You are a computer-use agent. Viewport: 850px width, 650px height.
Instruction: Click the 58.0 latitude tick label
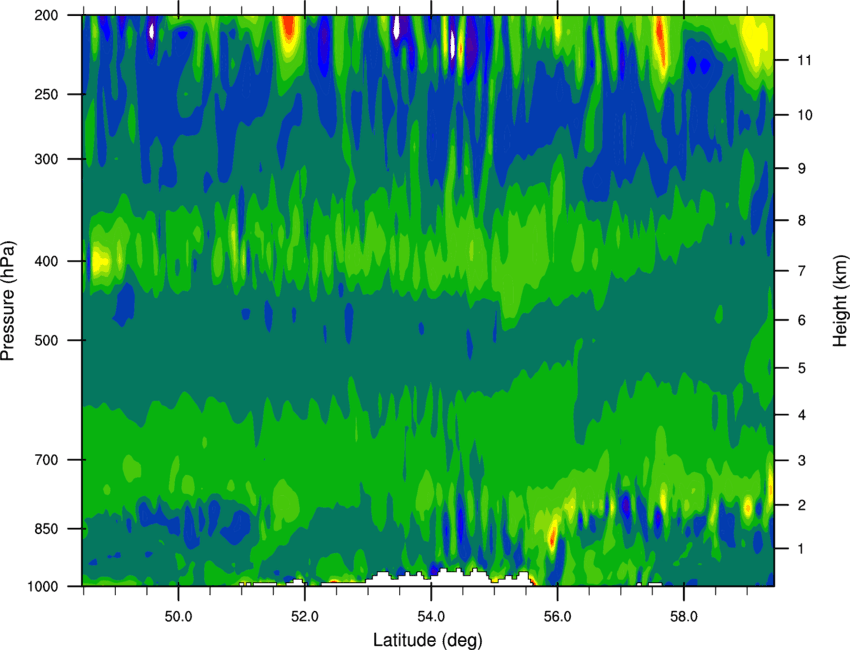685,617
